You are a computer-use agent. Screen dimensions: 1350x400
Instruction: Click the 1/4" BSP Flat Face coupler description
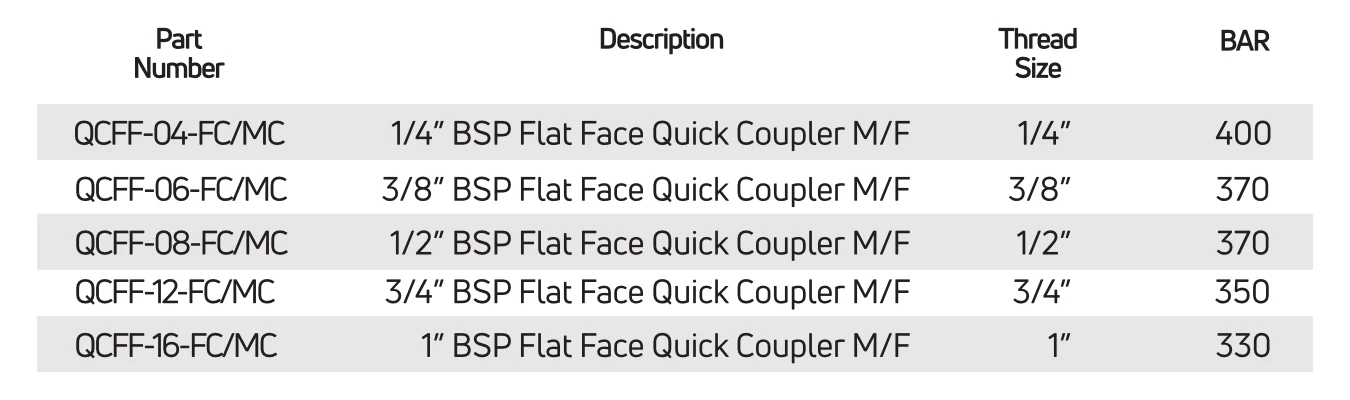(x=649, y=133)
